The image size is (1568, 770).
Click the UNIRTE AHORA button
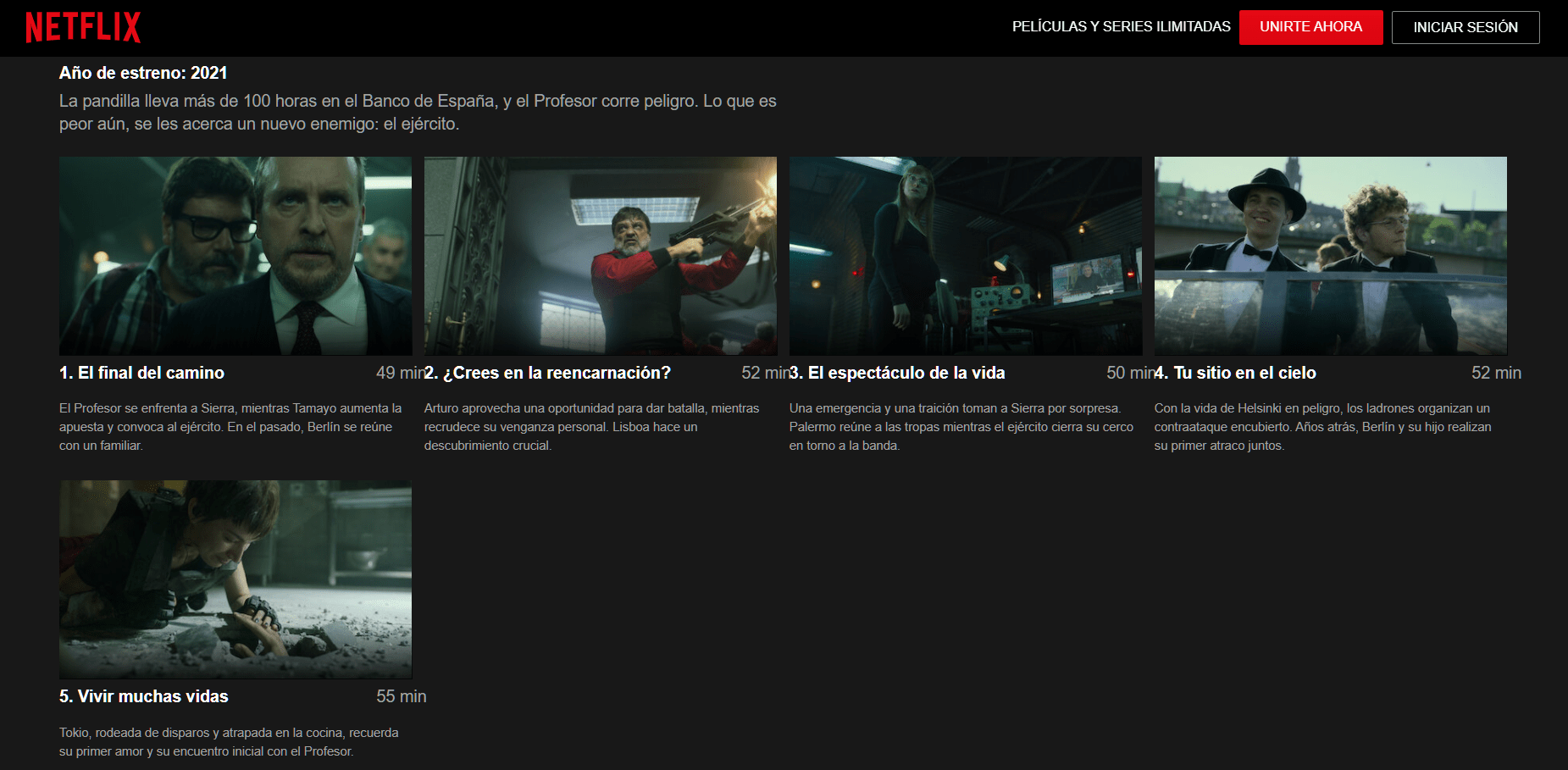[x=1310, y=27]
